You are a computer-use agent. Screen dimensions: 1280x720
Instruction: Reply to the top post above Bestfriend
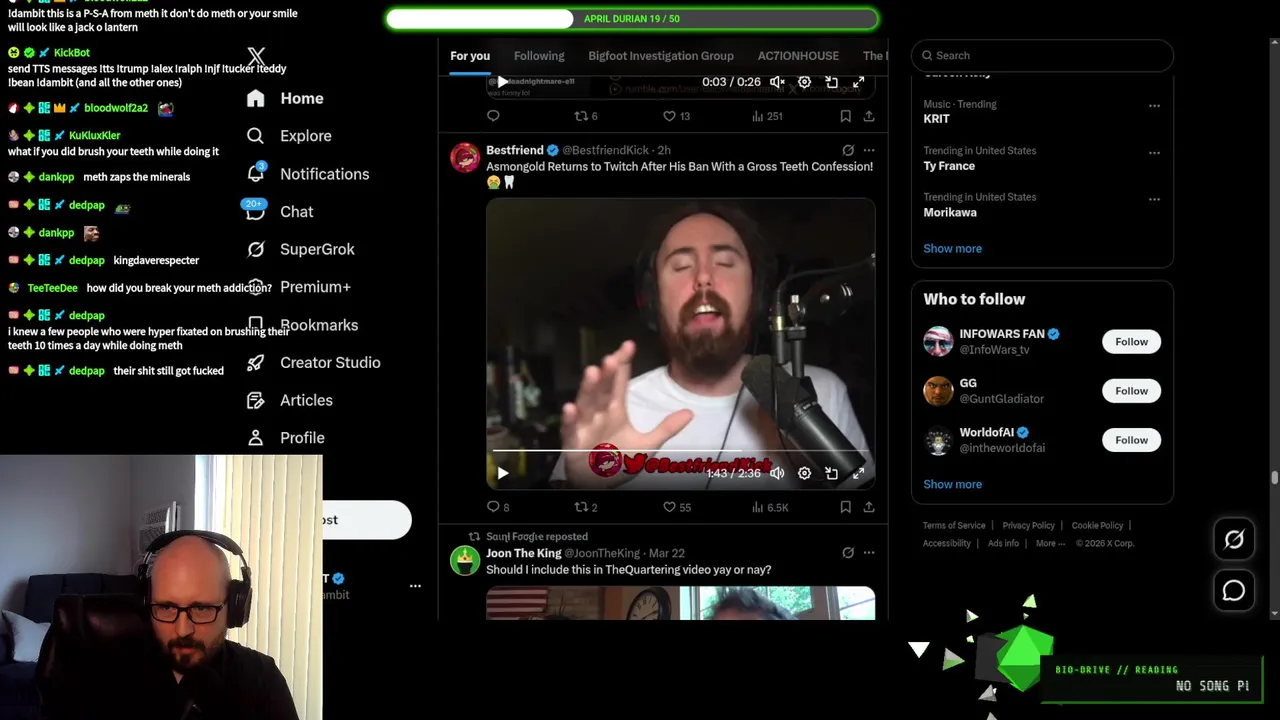(493, 116)
